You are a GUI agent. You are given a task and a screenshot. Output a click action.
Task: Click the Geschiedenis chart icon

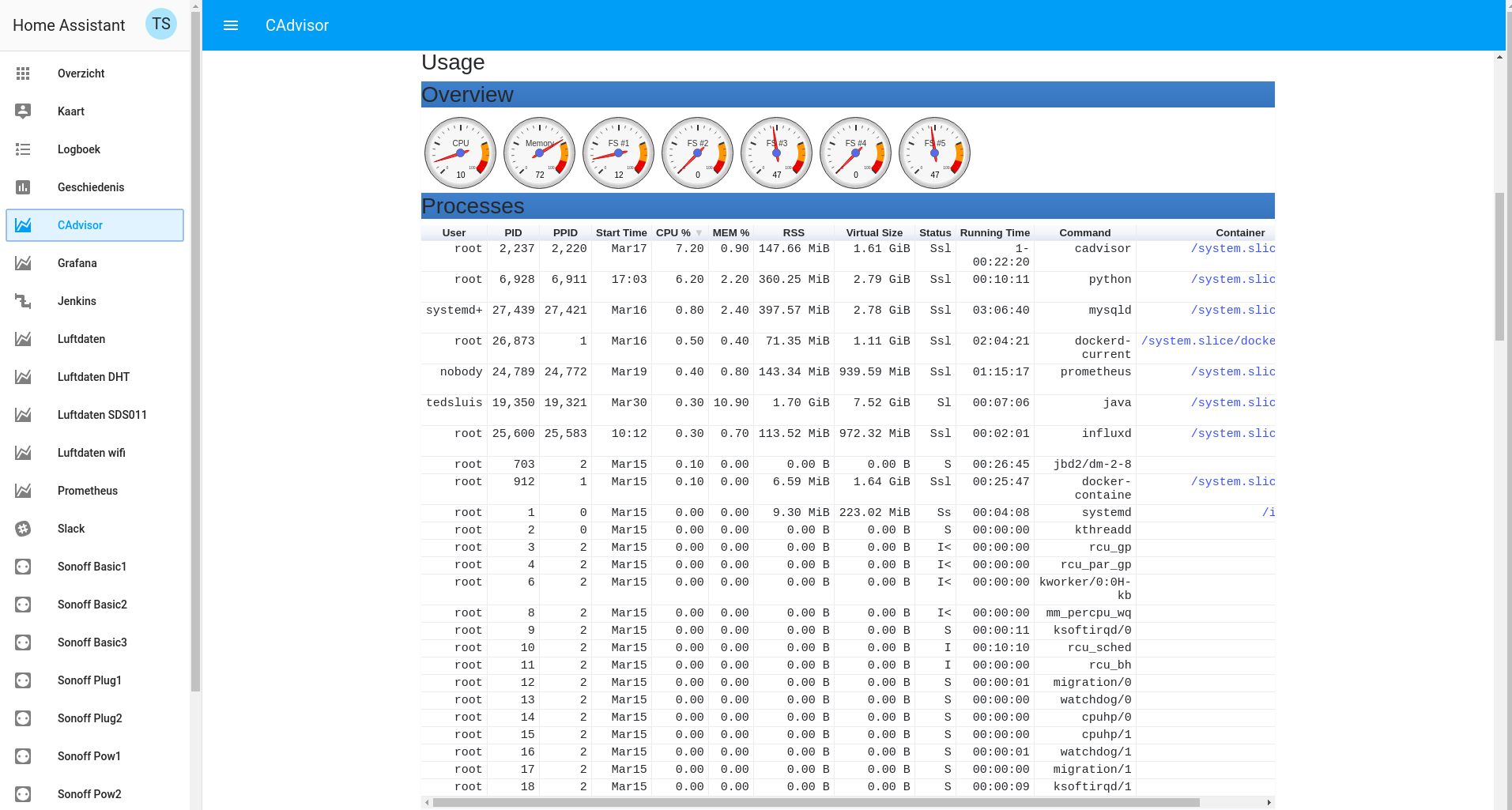(23, 187)
